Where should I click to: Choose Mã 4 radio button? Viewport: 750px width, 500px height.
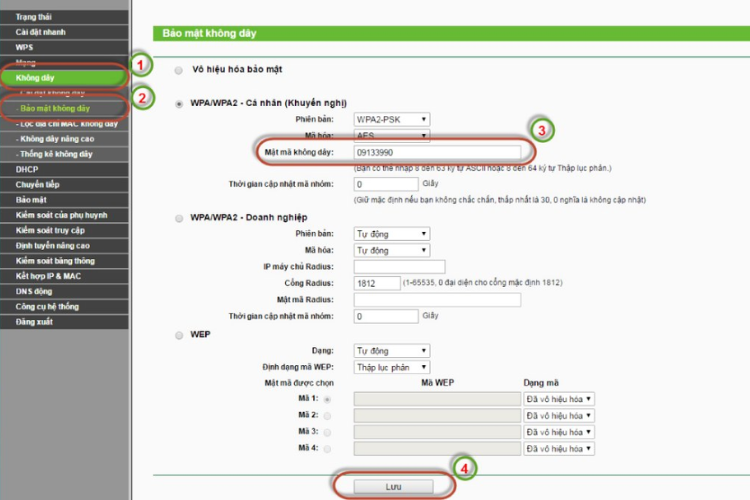pos(327,449)
